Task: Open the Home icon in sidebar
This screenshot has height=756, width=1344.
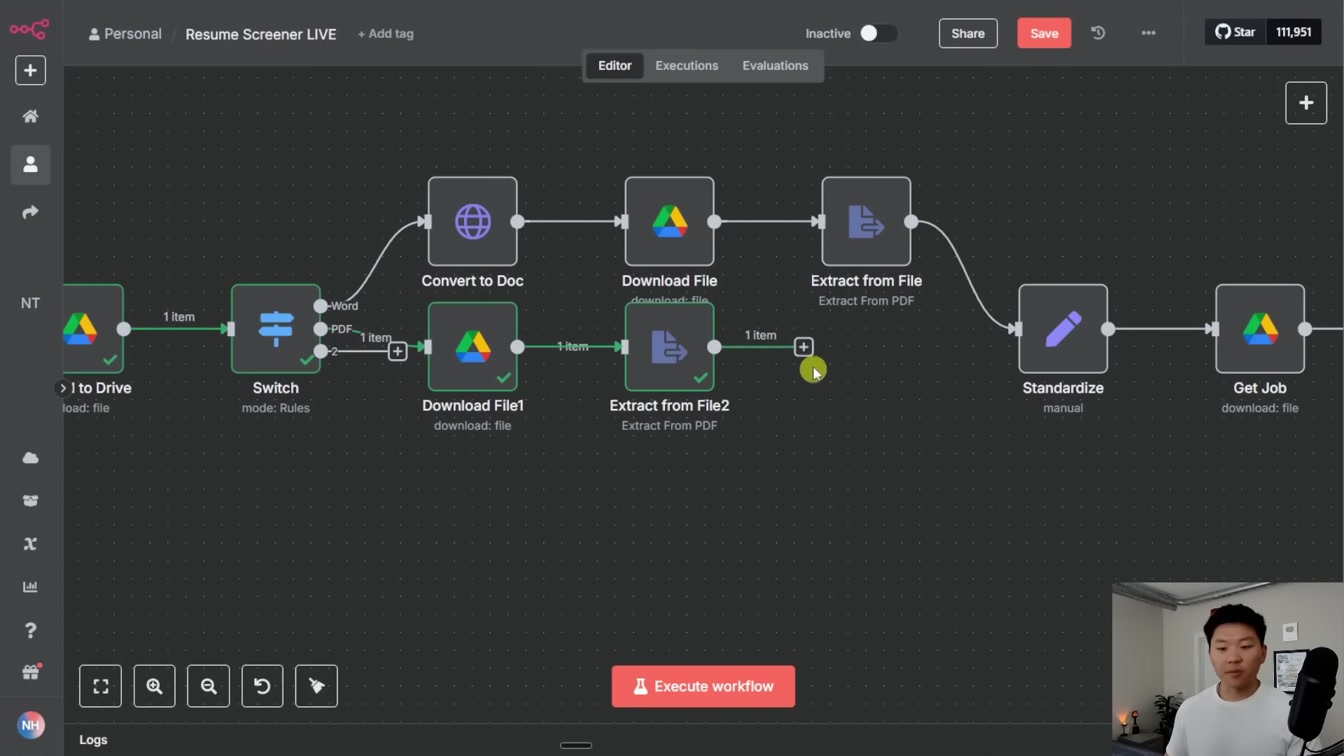Action: [30, 117]
